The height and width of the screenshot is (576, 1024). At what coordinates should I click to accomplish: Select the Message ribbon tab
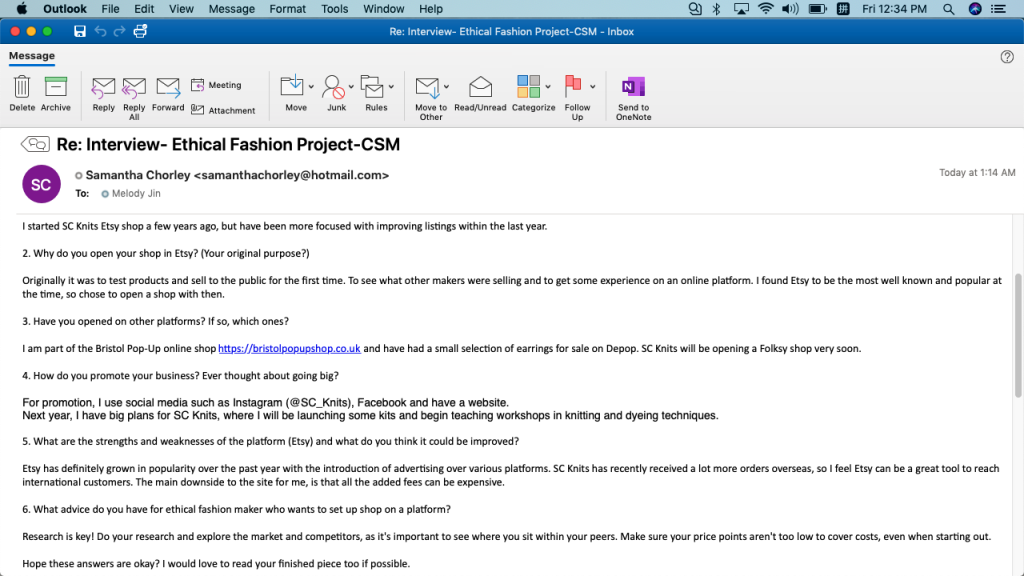coord(31,56)
